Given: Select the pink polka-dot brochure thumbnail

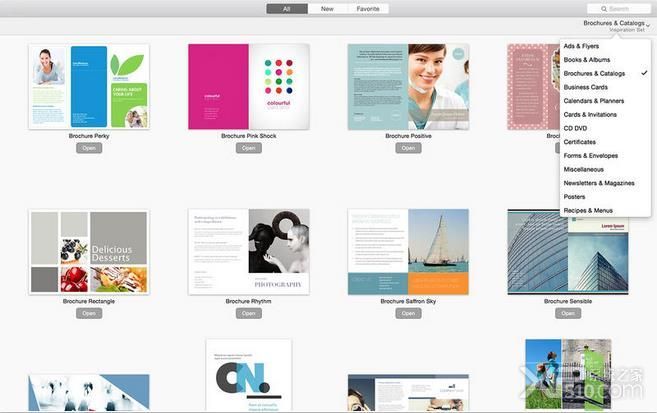Looking at the screenshot, I should click(533, 87).
